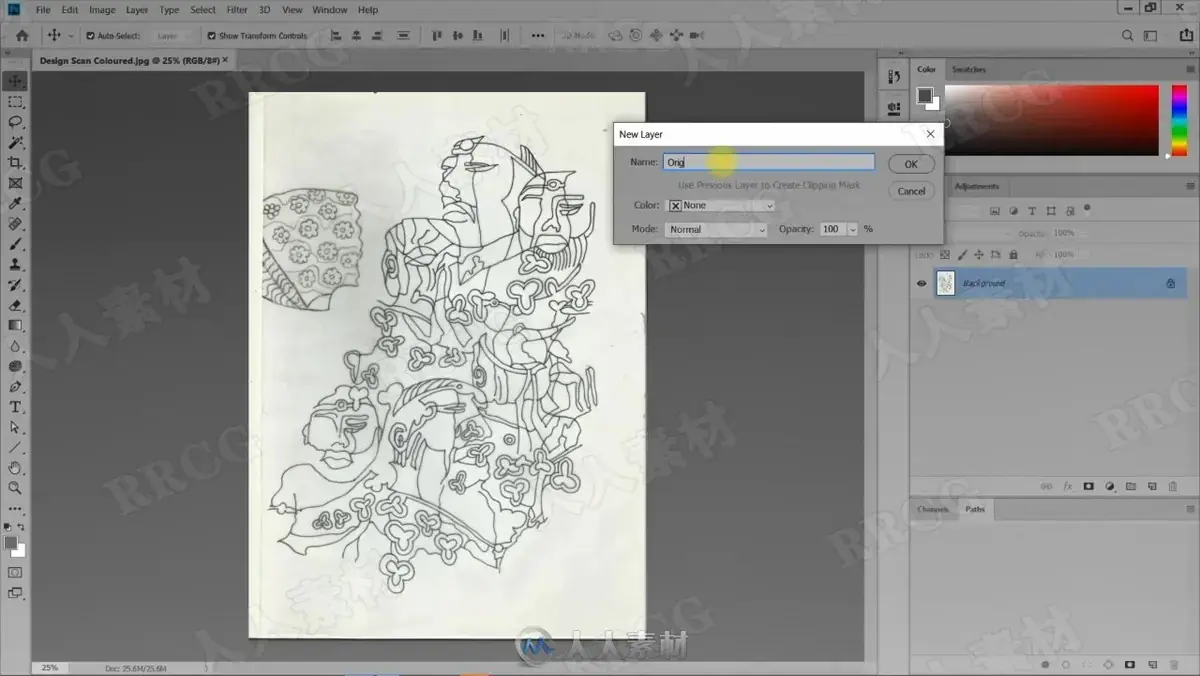Open the Color panel flyout menu
1200x676 pixels.
(1190, 69)
